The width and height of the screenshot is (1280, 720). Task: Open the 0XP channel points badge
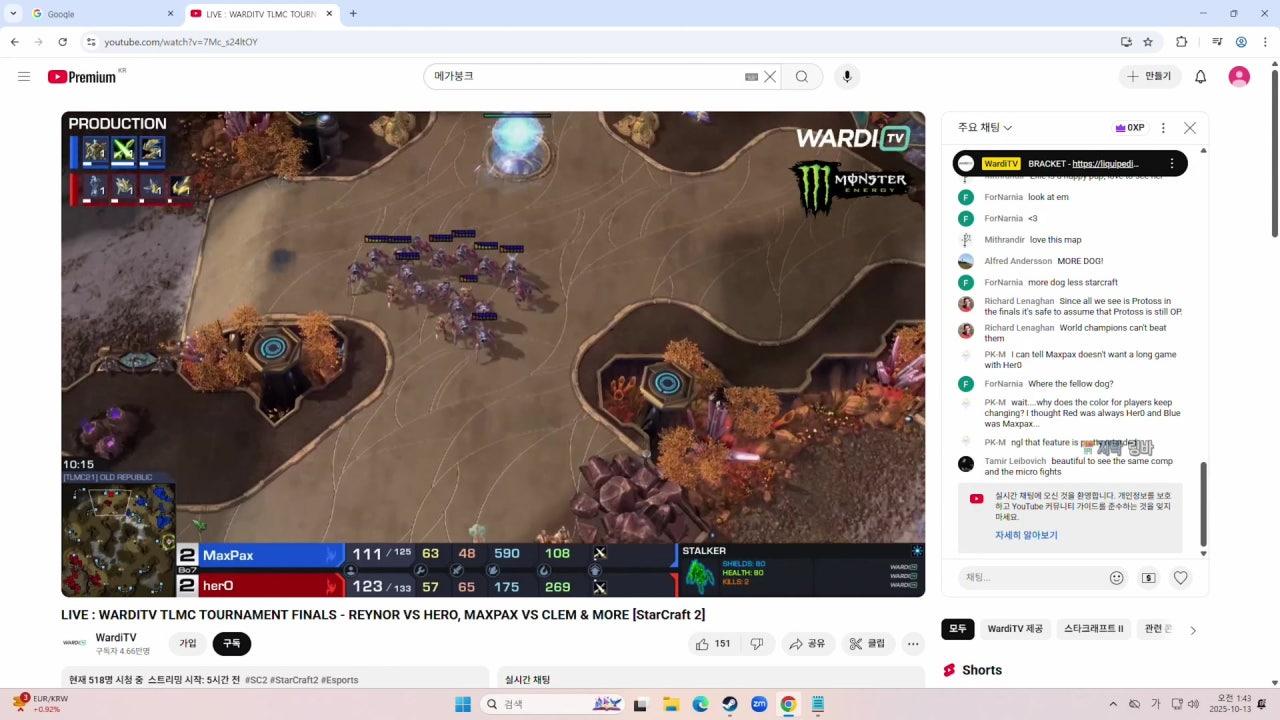[x=1129, y=128]
